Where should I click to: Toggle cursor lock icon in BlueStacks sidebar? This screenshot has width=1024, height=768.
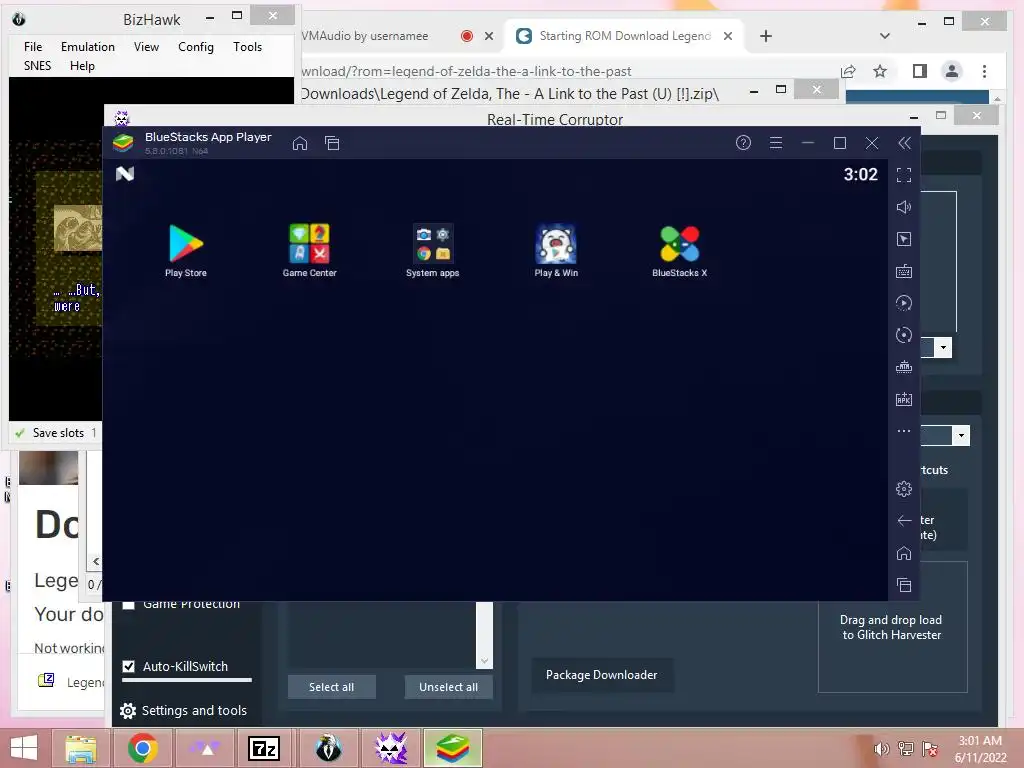point(904,239)
